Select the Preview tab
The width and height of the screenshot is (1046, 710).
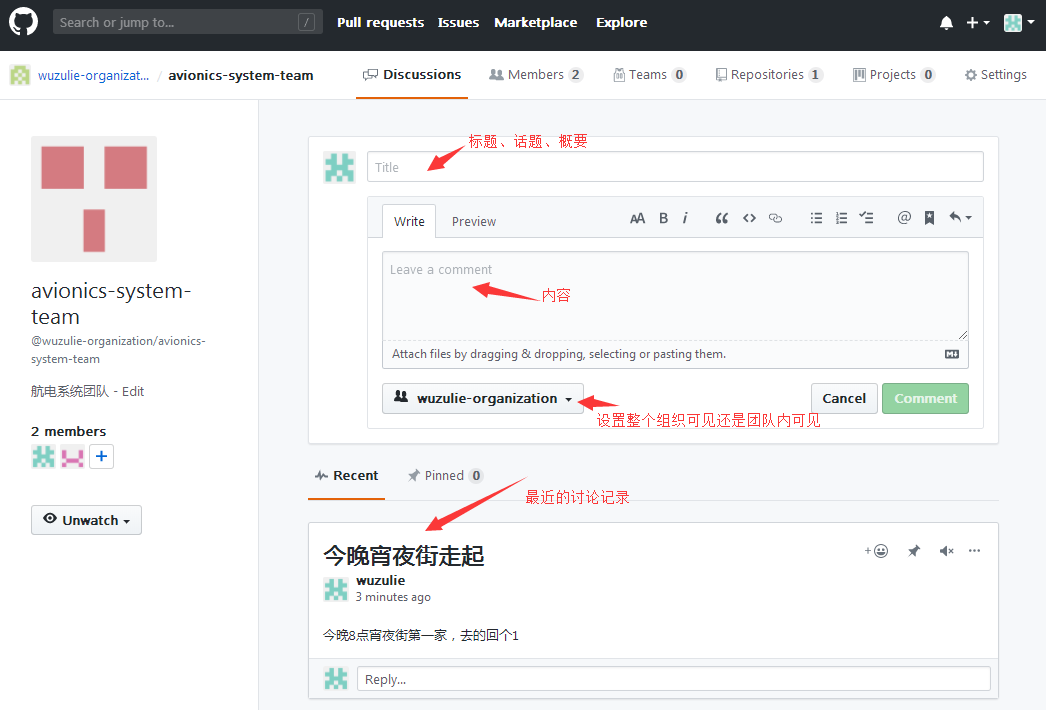tap(474, 222)
